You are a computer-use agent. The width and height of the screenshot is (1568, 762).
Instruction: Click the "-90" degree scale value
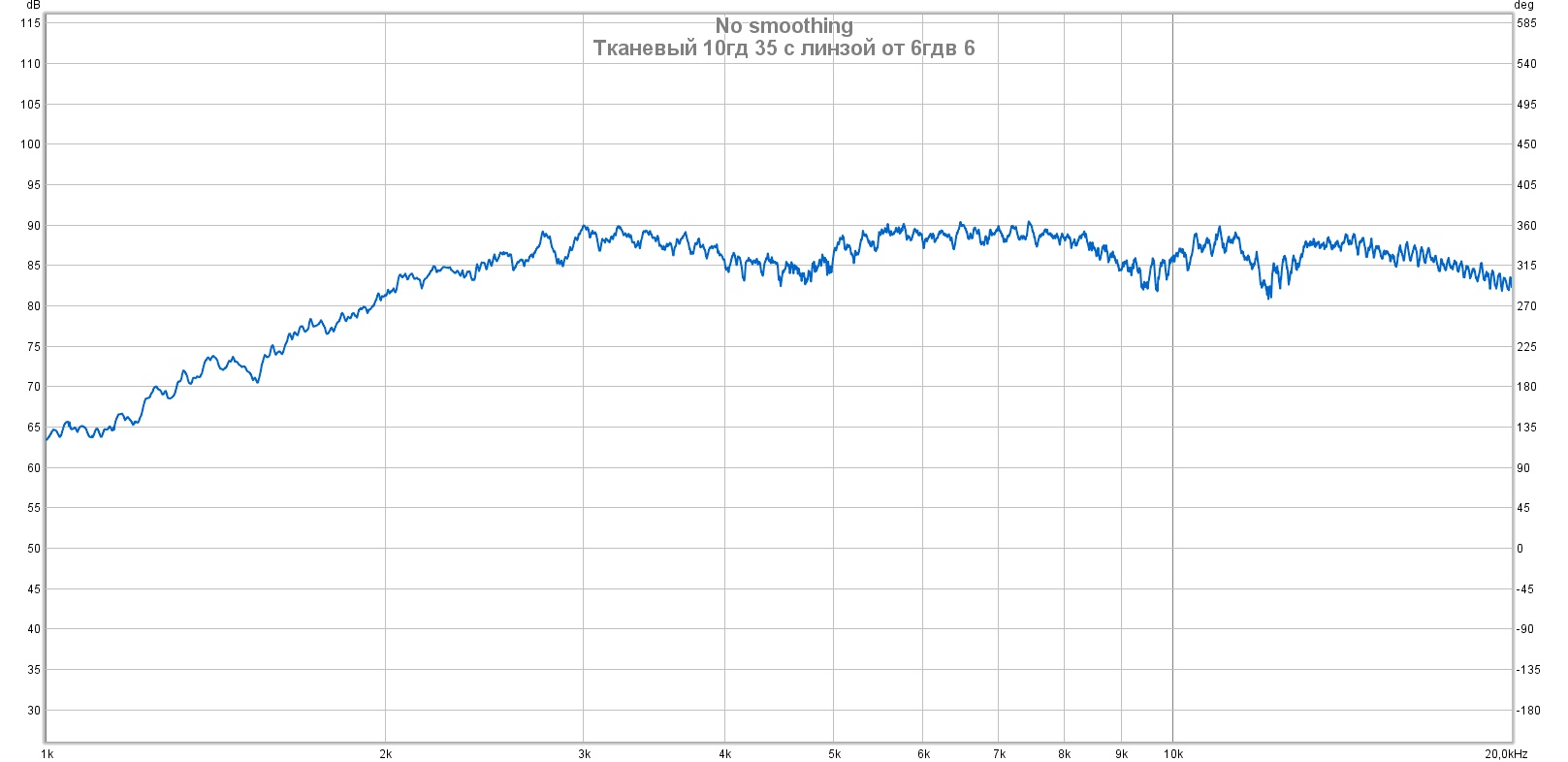pyautogui.click(x=1526, y=629)
